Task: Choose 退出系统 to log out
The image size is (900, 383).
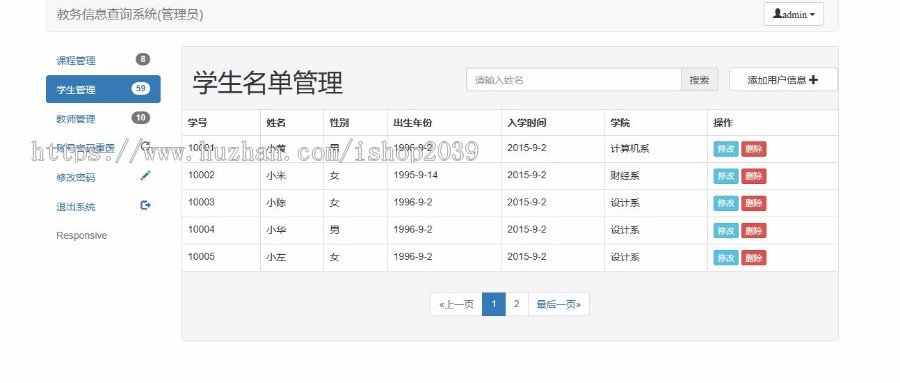Action: pyautogui.click(x=103, y=207)
